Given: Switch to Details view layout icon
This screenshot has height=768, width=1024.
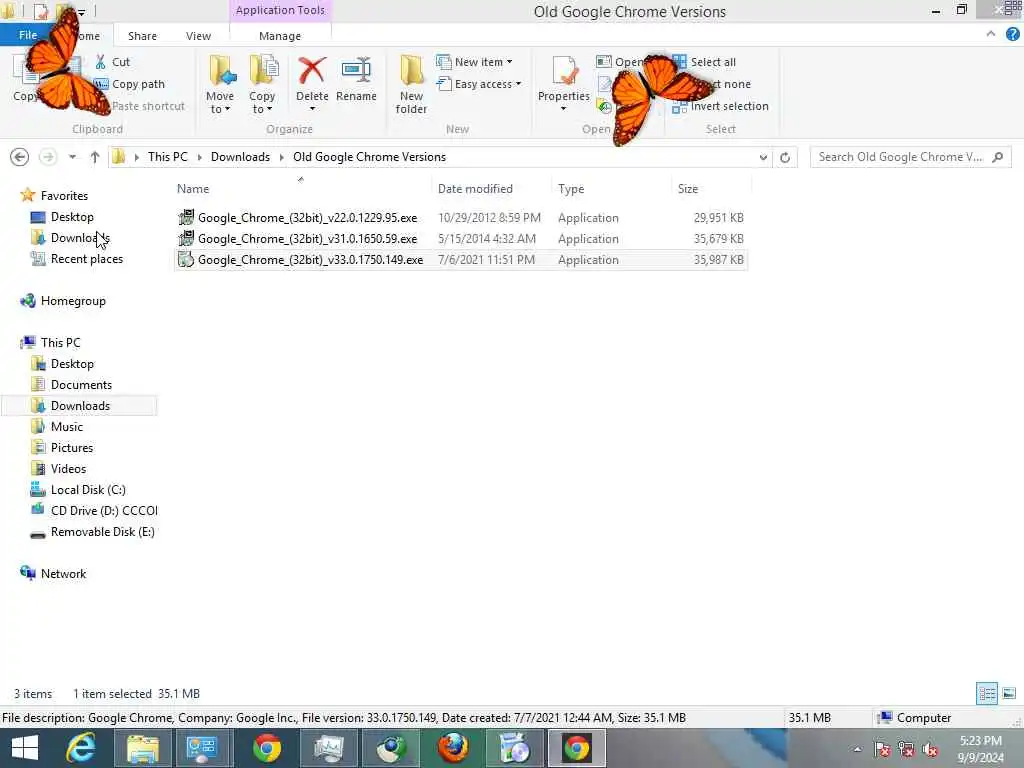Looking at the screenshot, I should 987,694.
